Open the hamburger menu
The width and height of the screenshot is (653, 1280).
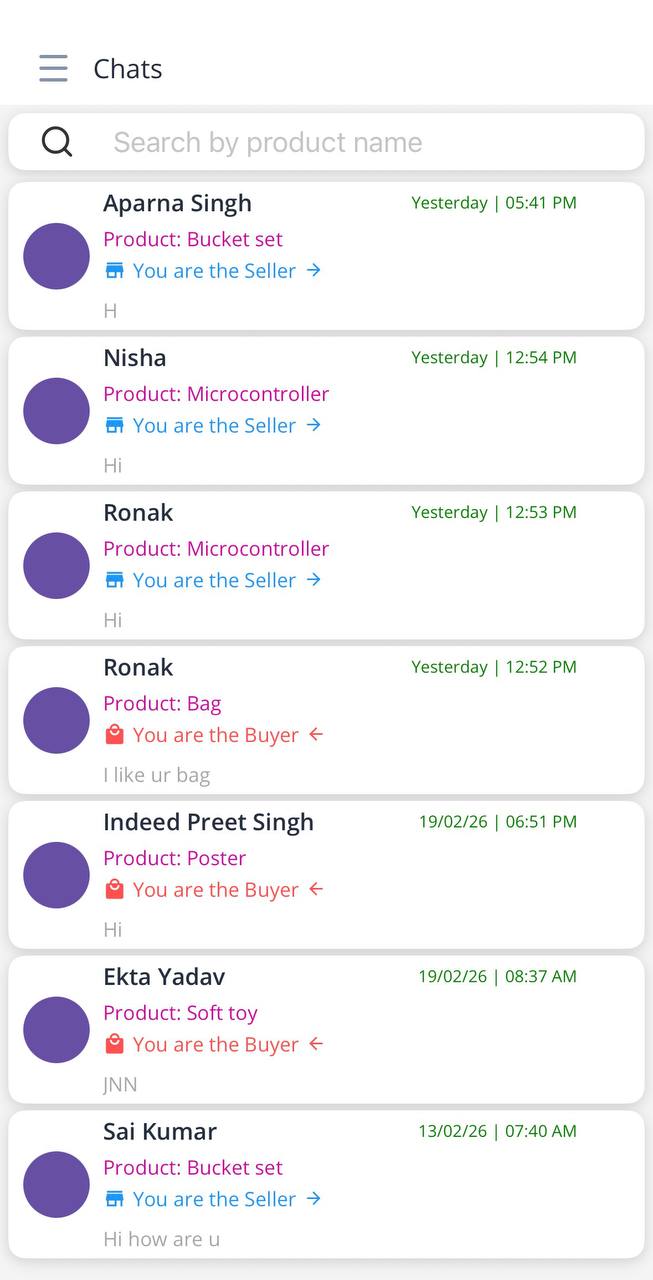click(53, 68)
